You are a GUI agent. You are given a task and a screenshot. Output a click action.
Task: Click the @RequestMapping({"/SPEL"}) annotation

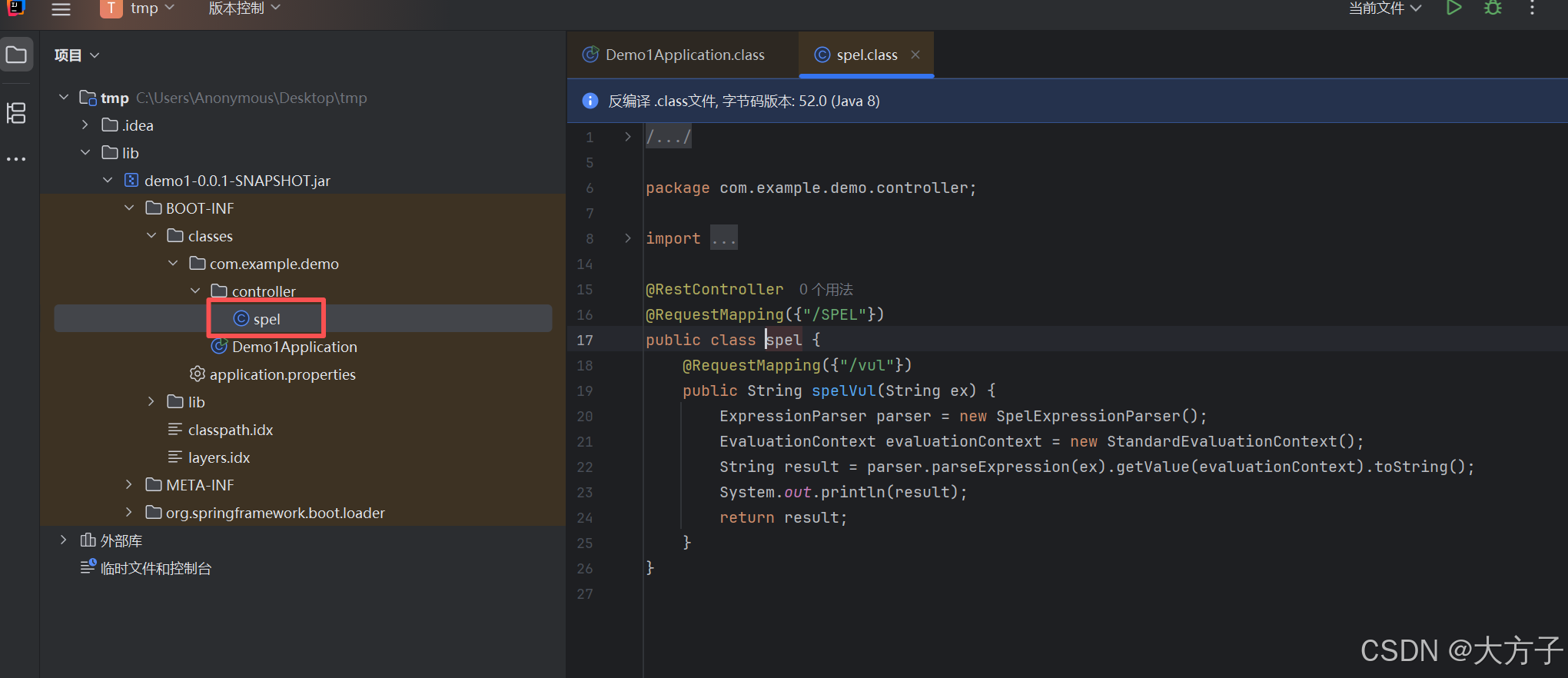coord(765,314)
